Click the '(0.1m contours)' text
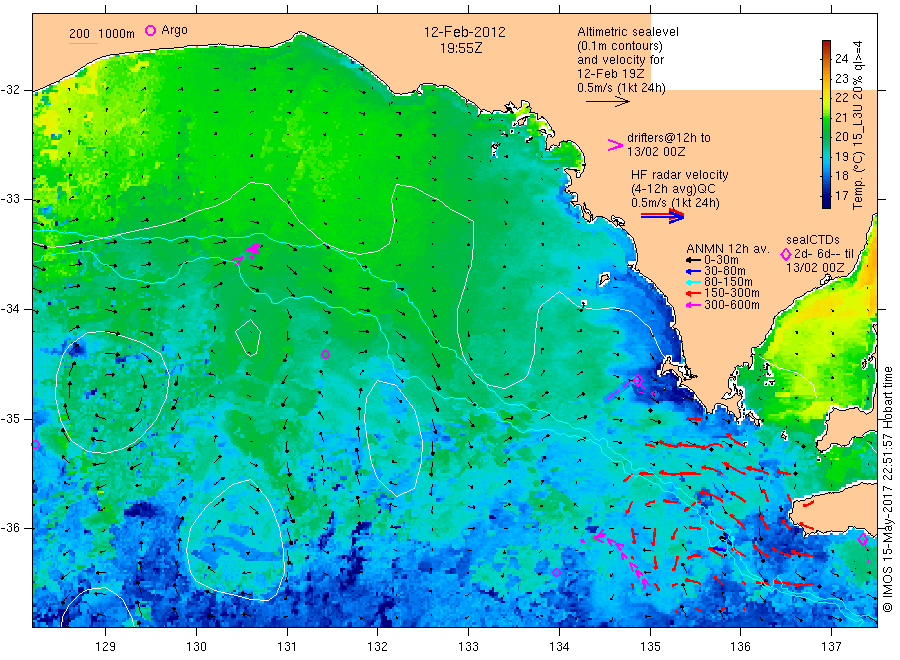This screenshot has height=660, width=900. (x=619, y=46)
